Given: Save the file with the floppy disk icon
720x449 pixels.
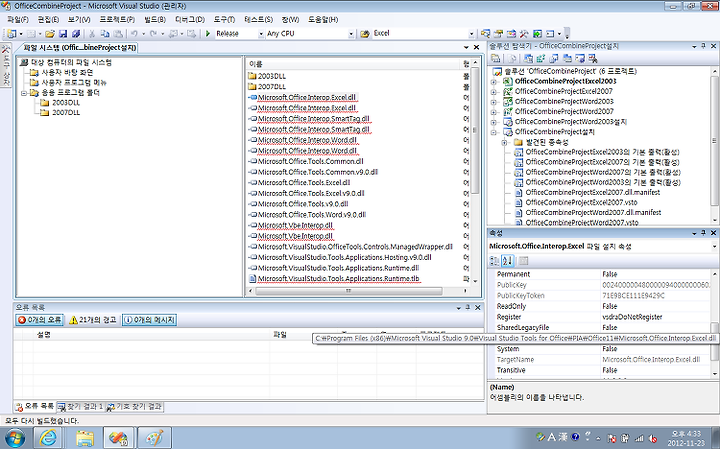Looking at the screenshot, I should [x=63, y=34].
